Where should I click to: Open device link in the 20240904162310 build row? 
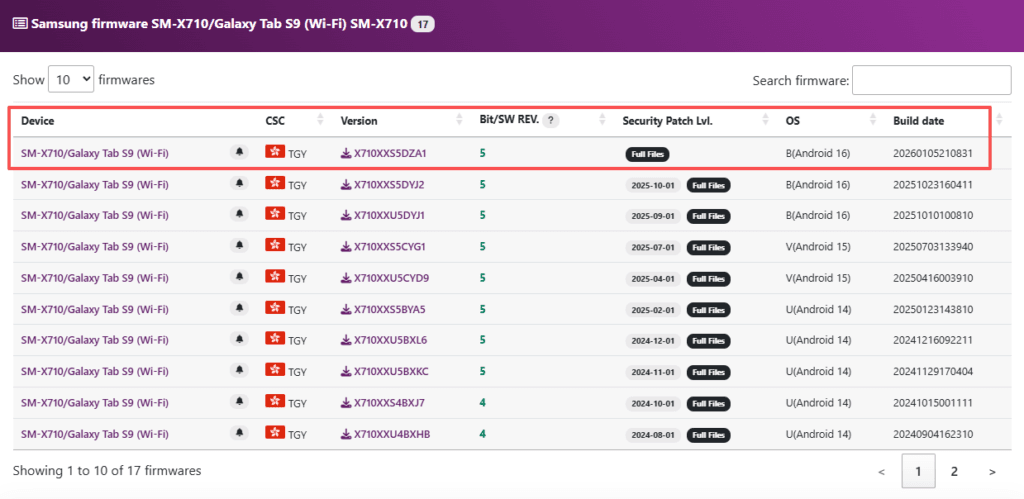click(x=95, y=434)
